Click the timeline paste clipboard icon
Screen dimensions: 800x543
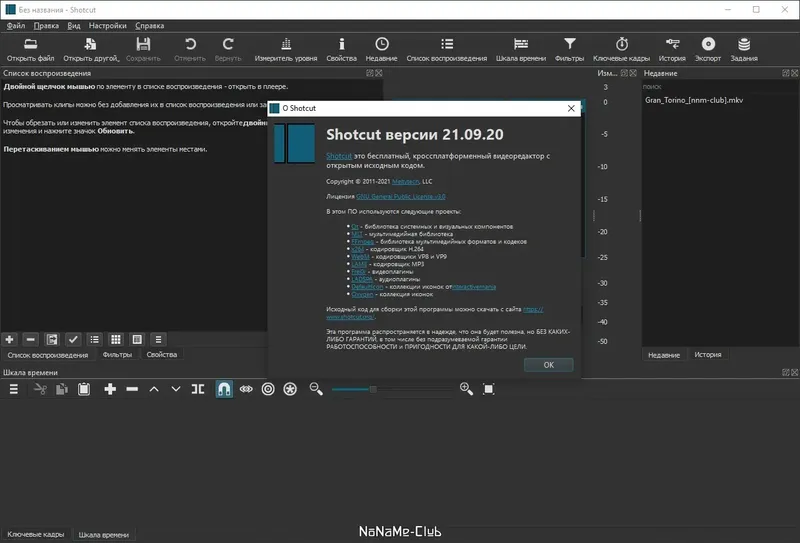point(84,389)
